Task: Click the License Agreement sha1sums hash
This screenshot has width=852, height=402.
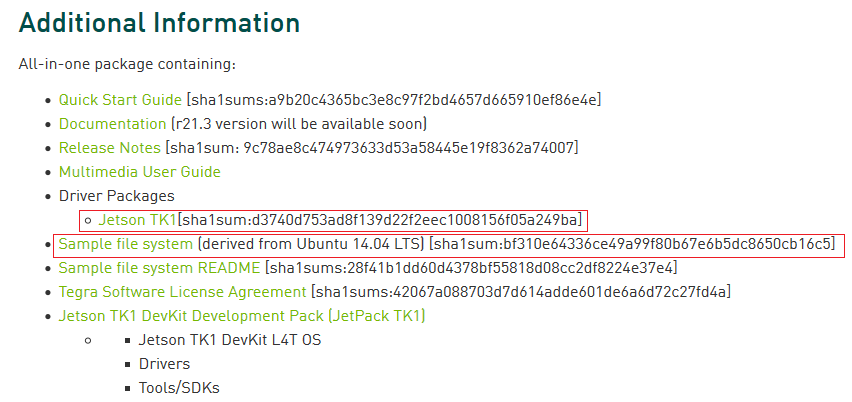Action: click(x=521, y=292)
